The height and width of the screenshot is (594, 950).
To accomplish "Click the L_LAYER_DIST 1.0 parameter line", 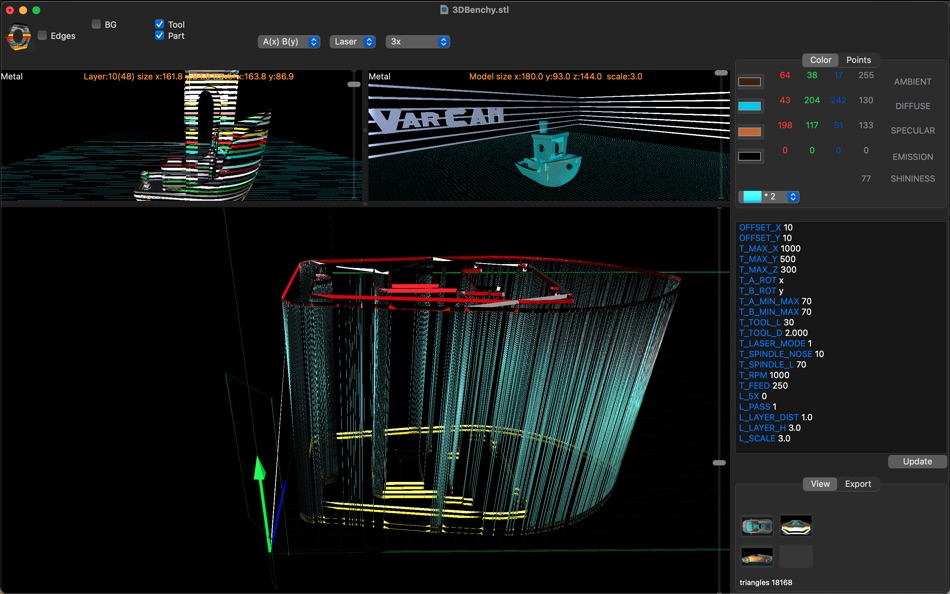I will tap(776, 417).
